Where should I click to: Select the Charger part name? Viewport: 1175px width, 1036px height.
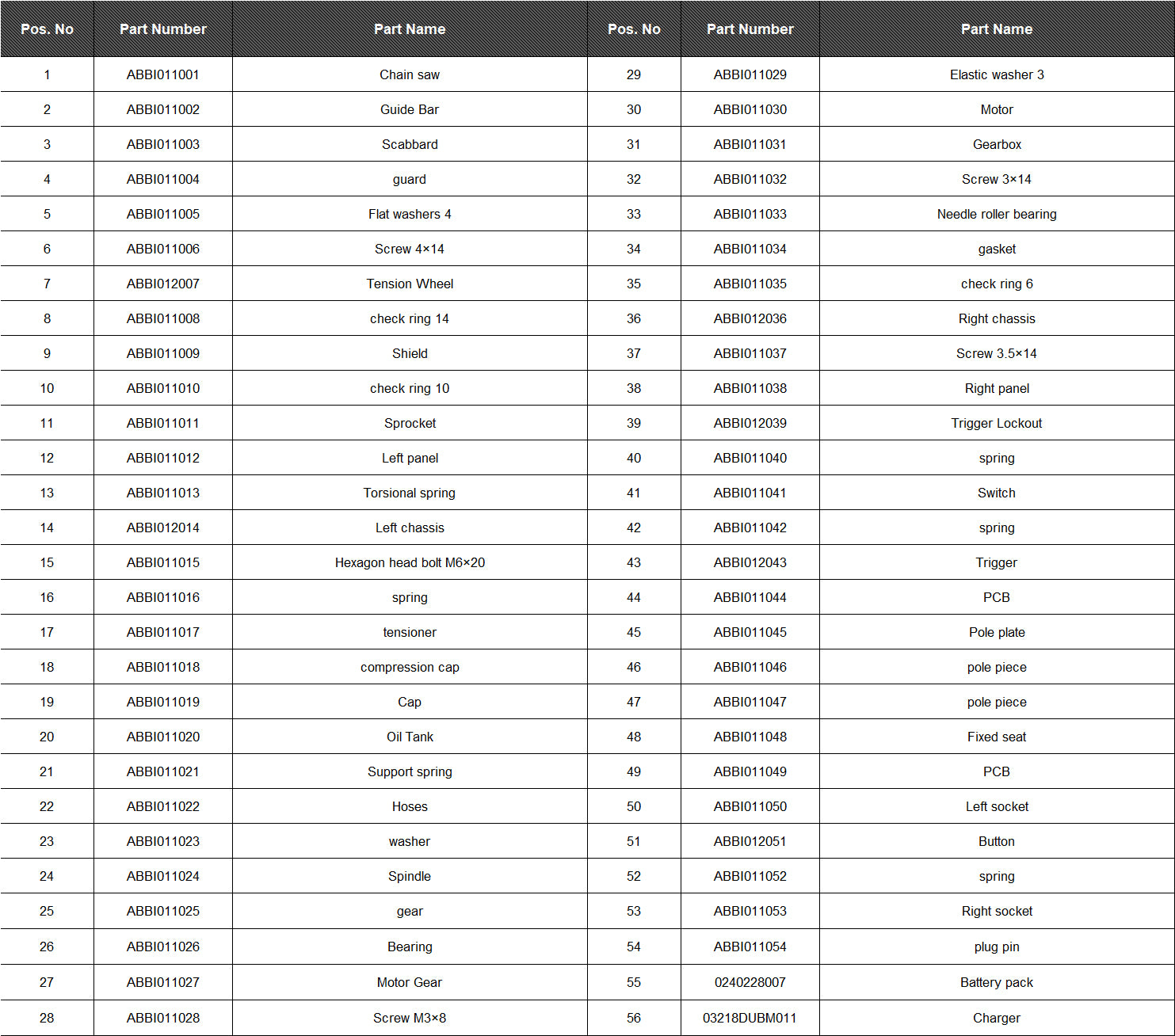997,1018
